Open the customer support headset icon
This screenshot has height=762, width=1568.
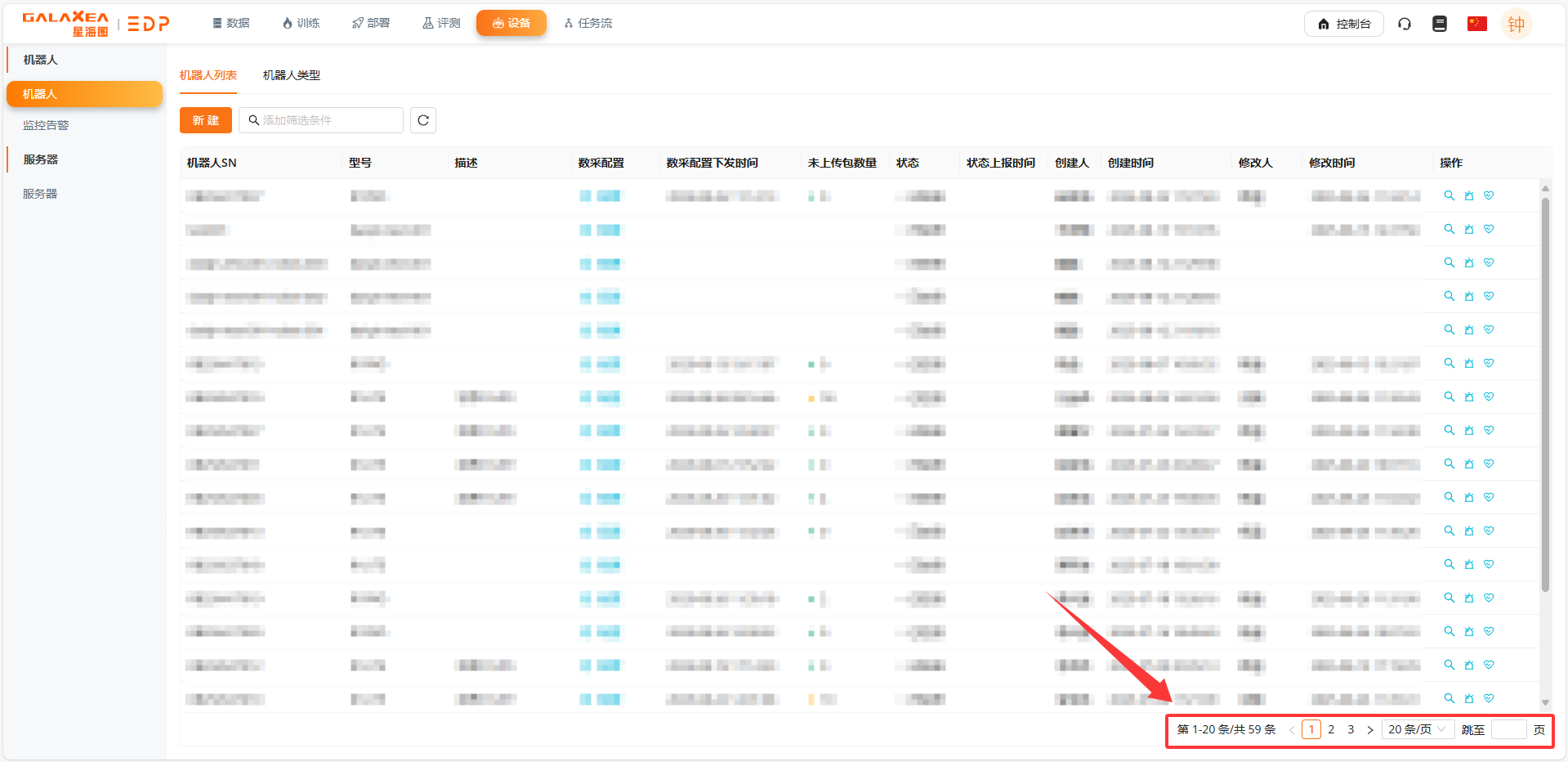[1405, 24]
